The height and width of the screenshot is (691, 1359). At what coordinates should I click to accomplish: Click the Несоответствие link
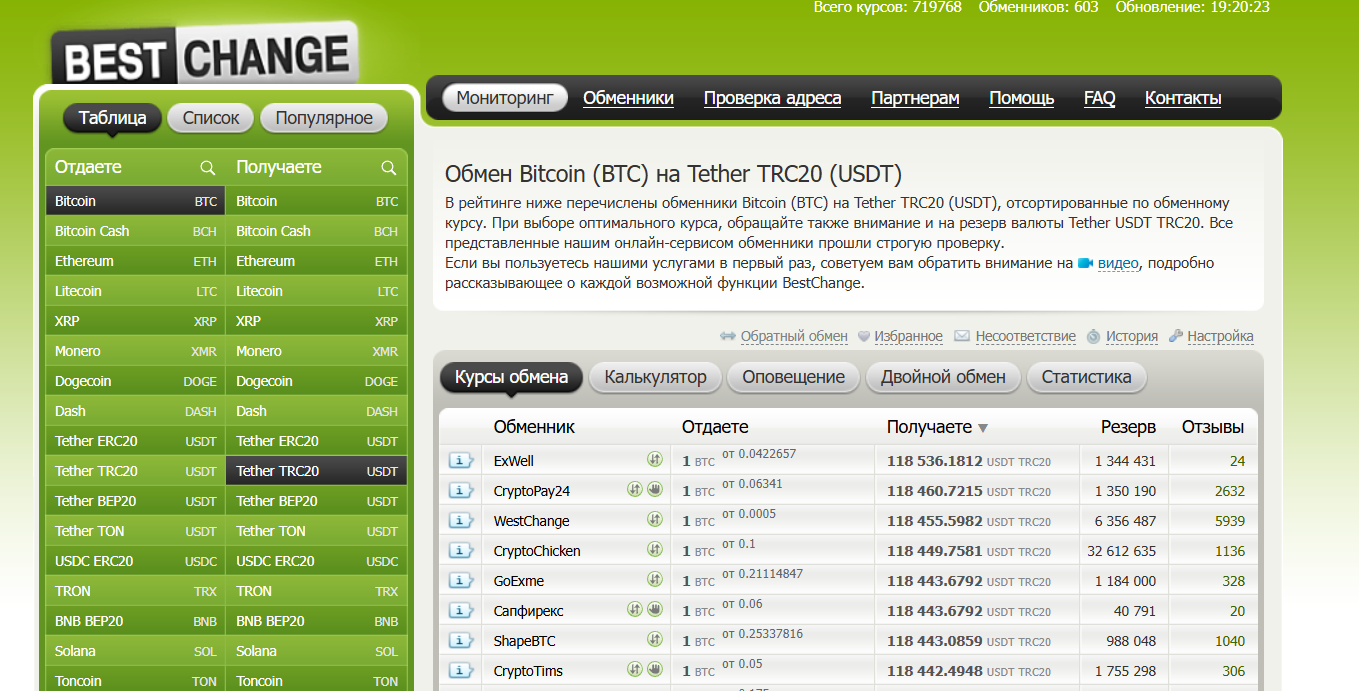click(x=1026, y=337)
